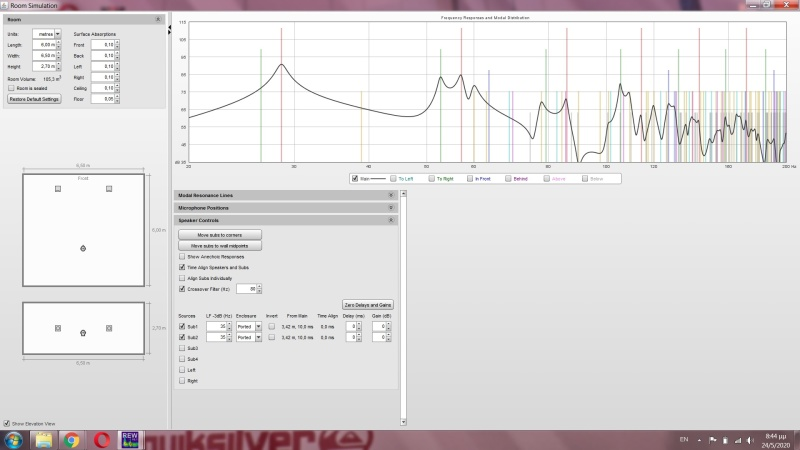Enable Sub3 source checkbox

click(x=181, y=348)
